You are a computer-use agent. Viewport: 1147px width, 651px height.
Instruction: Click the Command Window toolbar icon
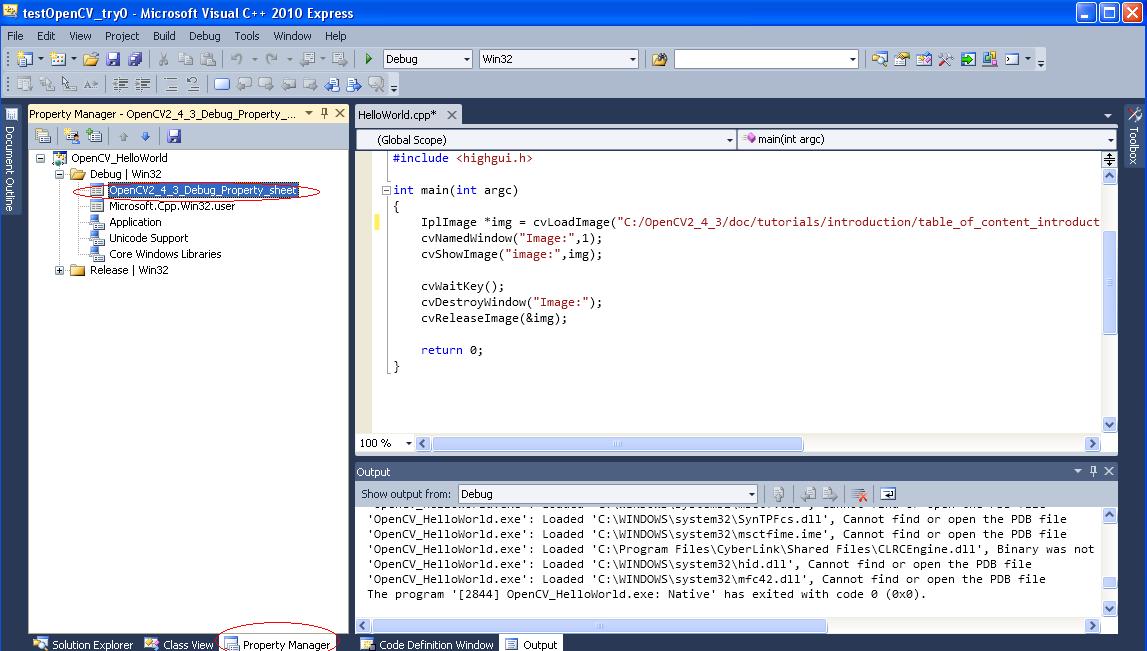(1012, 59)
